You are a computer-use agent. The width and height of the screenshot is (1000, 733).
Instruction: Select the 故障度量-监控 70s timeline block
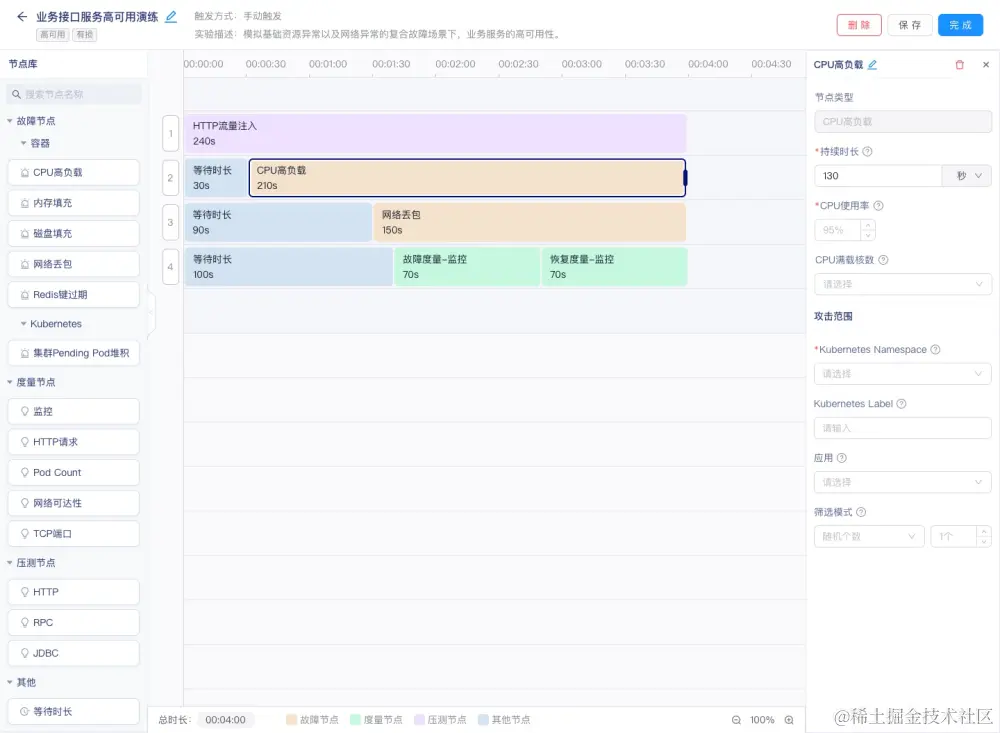click(x=467, y=267)
